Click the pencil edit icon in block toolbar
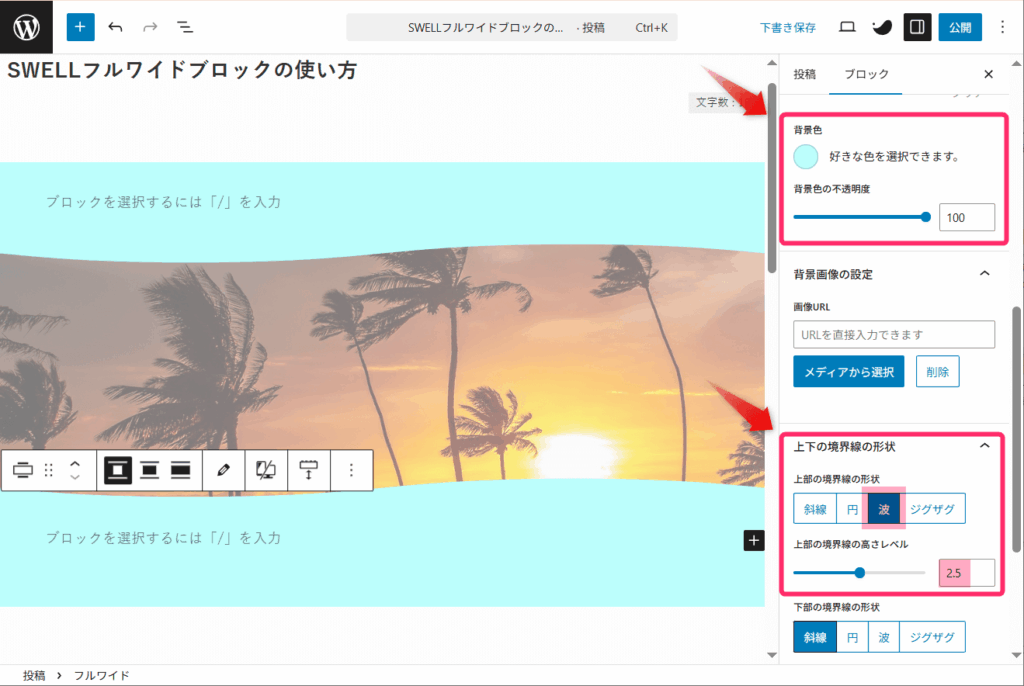This screenshot has height=686, width=1024. coord(223,470)
